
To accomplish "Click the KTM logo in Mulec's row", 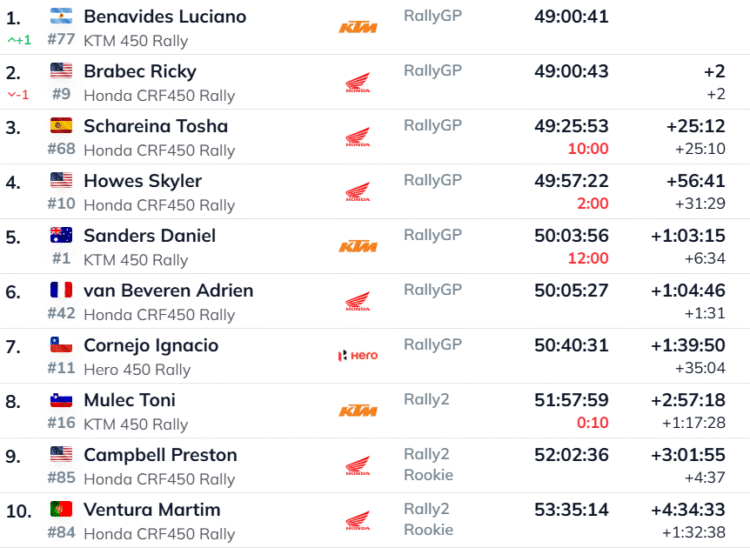I will pyautogui.click(x=358, y=410).
